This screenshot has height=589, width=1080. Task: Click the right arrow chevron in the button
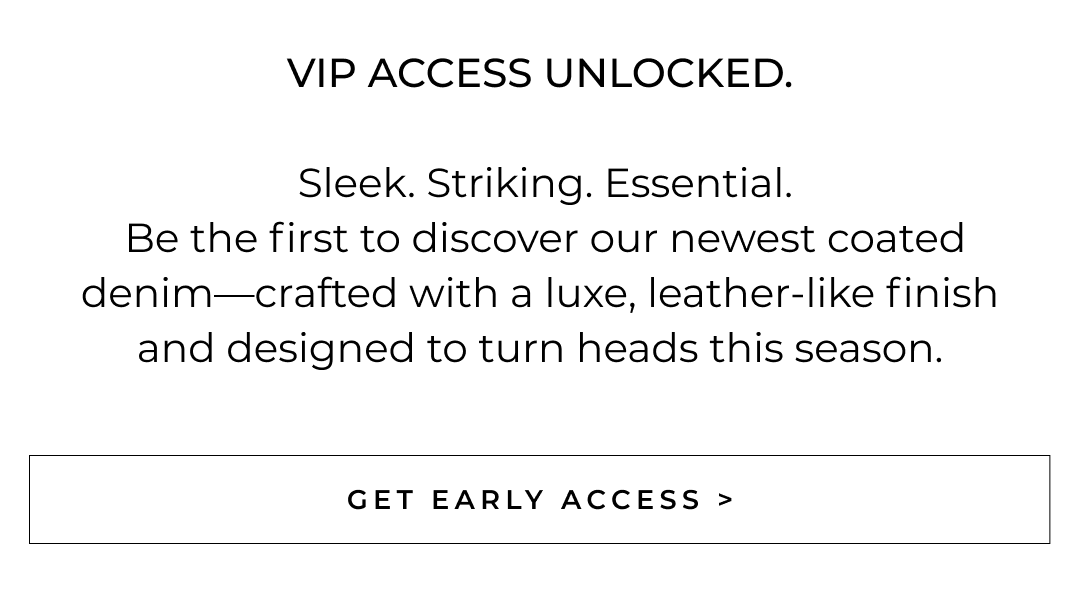pyautogui.click(x=726, y=499)
